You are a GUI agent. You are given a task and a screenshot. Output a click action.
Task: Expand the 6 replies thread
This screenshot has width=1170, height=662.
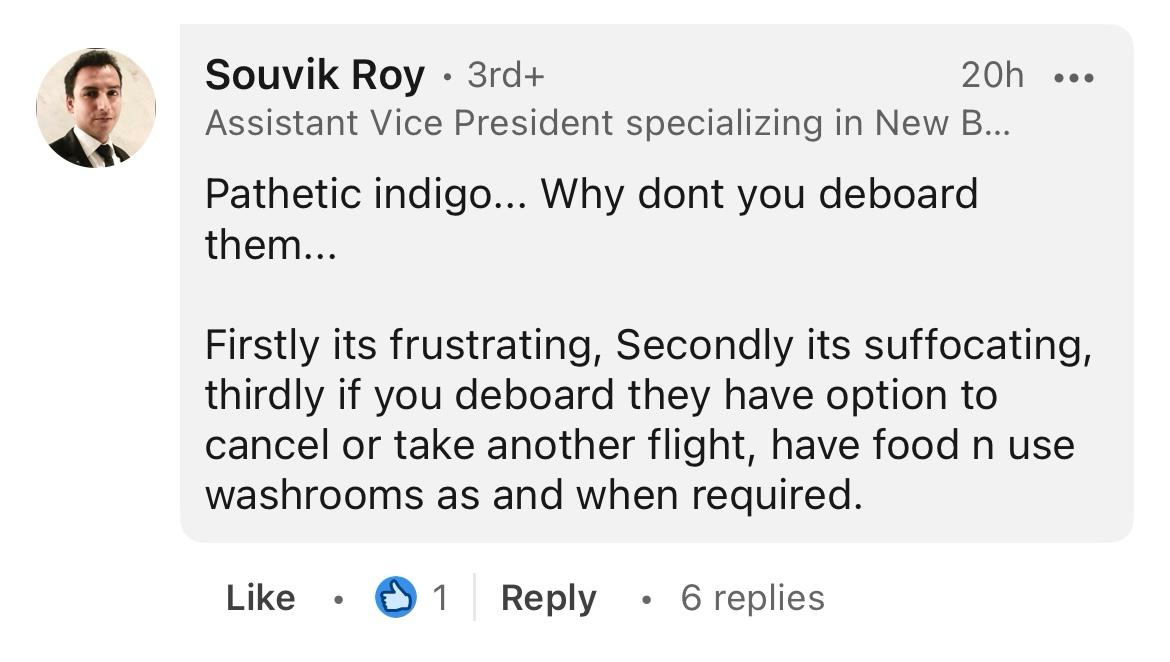point(752,599)
